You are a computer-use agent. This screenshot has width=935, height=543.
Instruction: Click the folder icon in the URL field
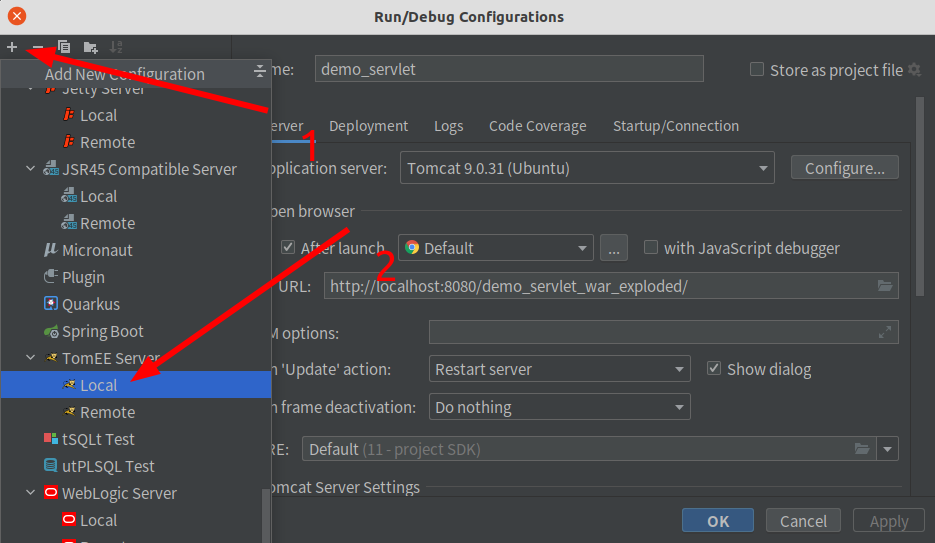[885, 286]
